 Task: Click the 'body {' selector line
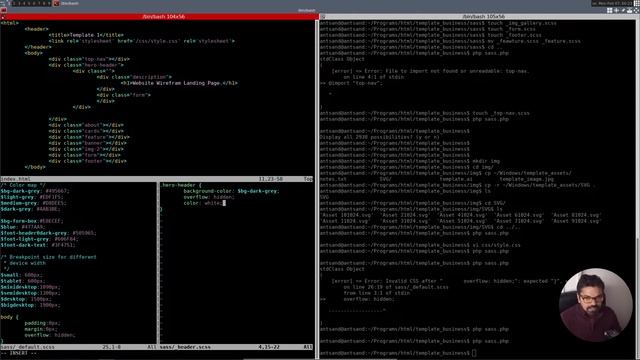tap(9, 317)
